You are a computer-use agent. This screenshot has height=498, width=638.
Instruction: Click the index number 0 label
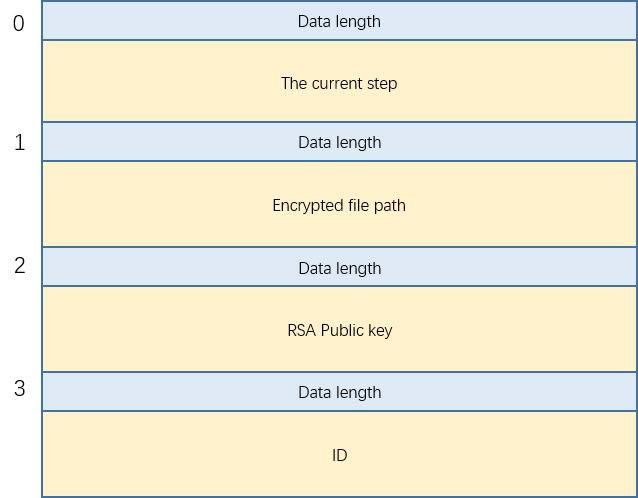pos(19,22)
